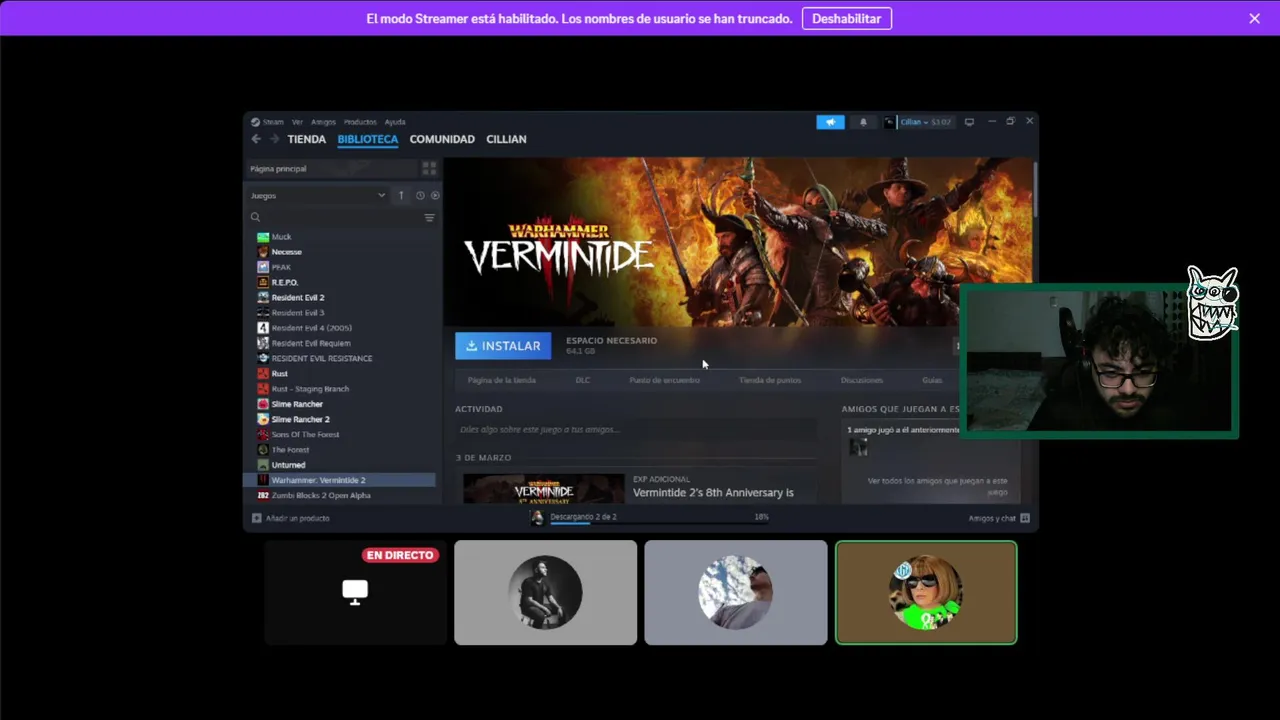Open Página de la tienda link
This screenshot has width=1280, height=720.
tap(502, 380)
